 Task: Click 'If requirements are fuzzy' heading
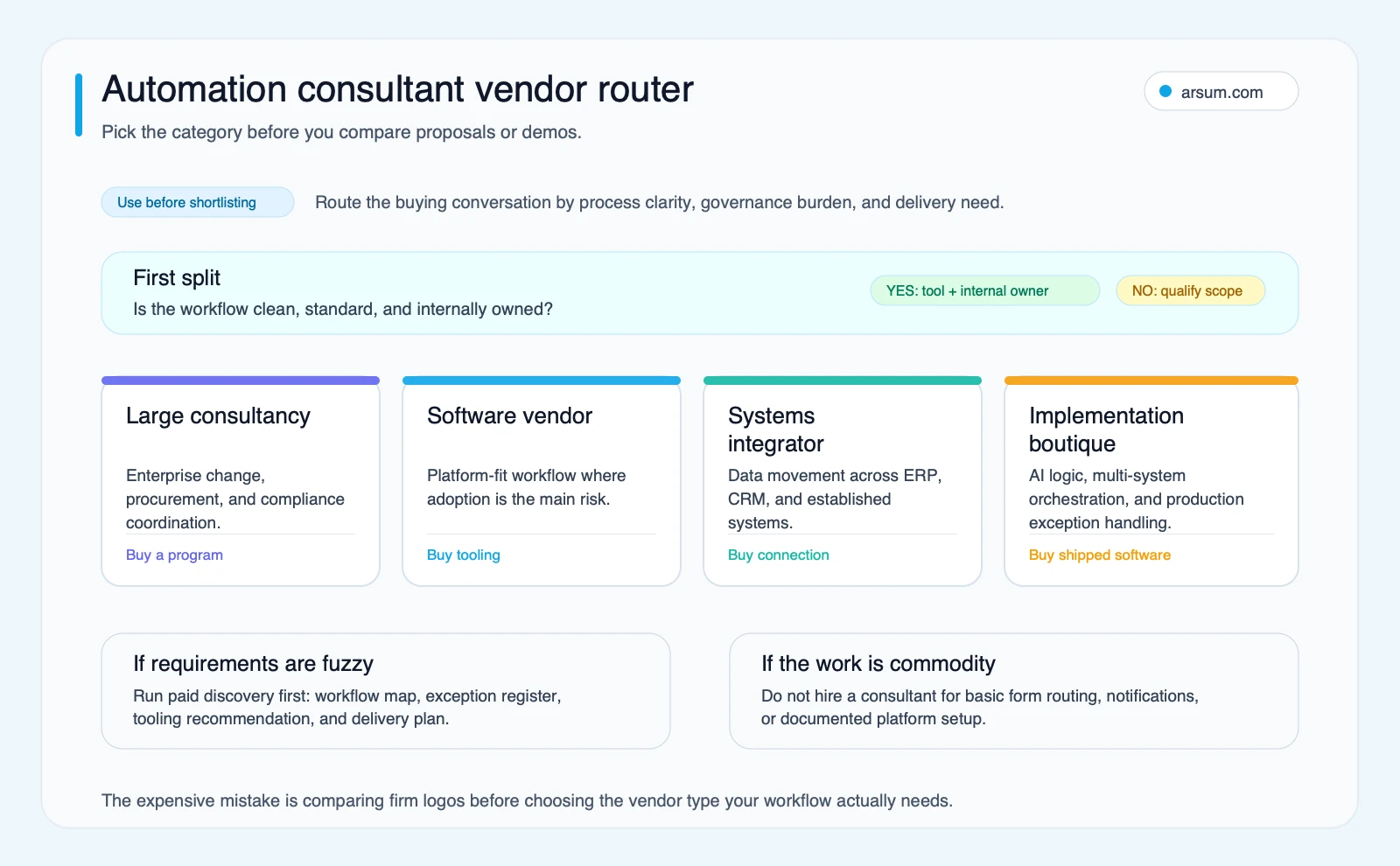253,663
